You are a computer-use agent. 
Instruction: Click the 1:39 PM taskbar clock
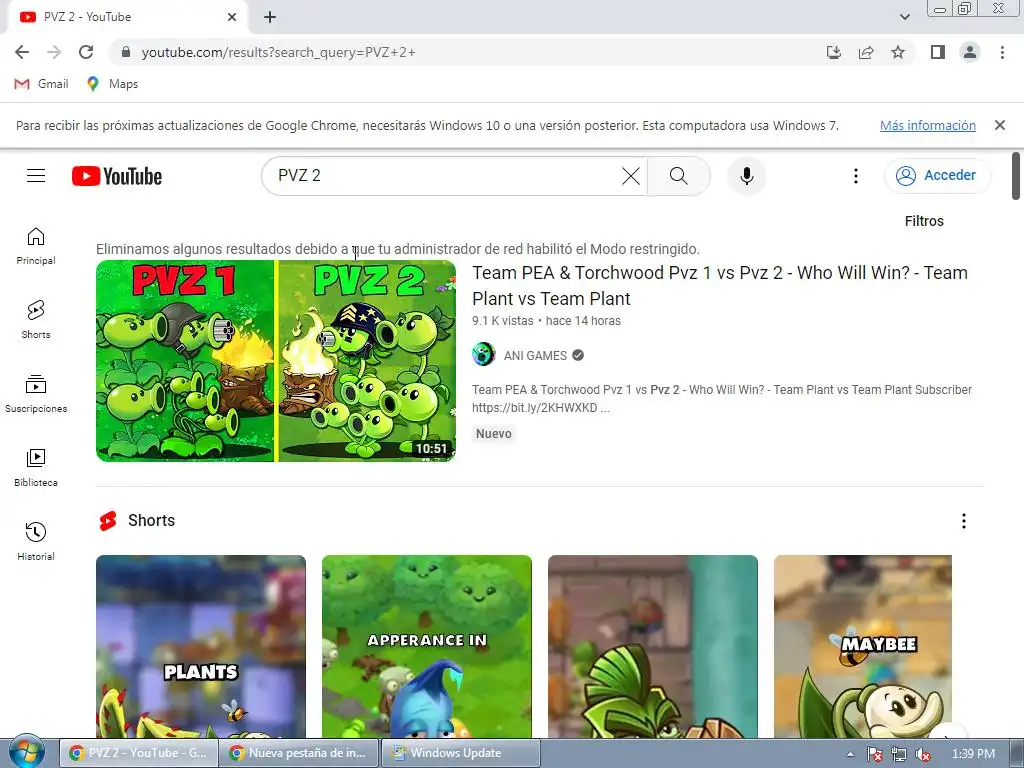tap(973, 754)
